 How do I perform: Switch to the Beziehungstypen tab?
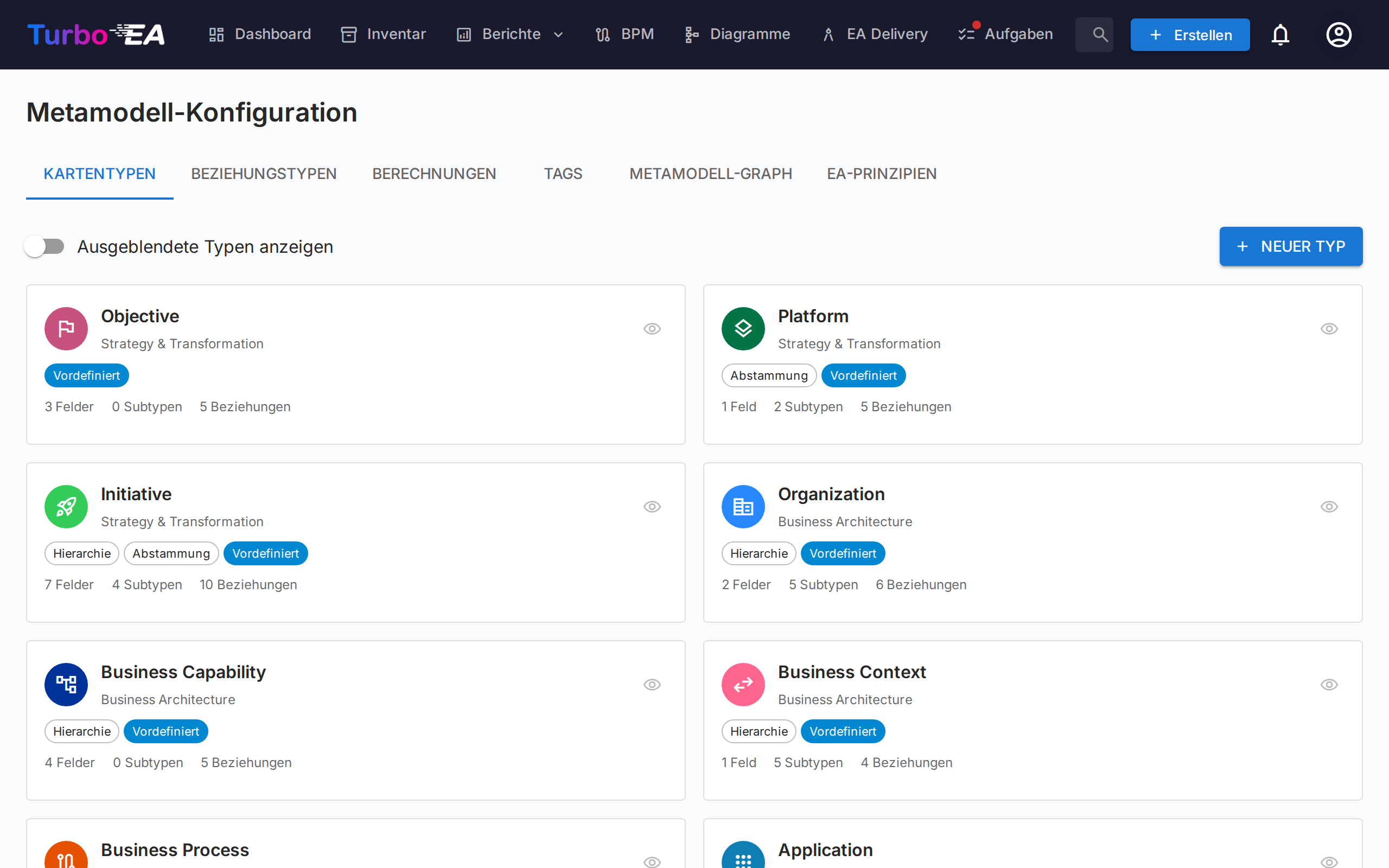pos(264,174)
